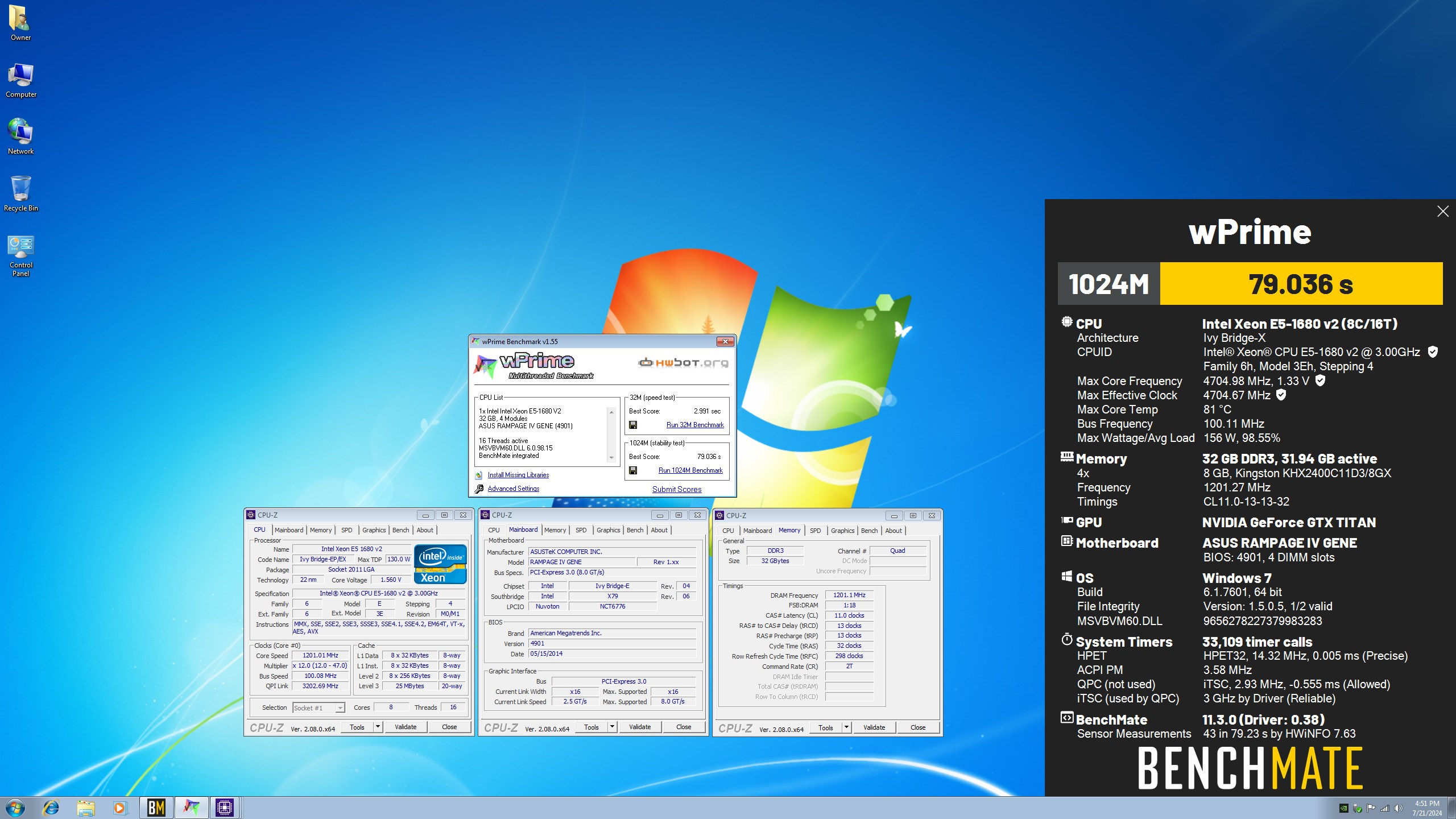Click Close button in the Mainboard CPU-Z window

[684, 727]
